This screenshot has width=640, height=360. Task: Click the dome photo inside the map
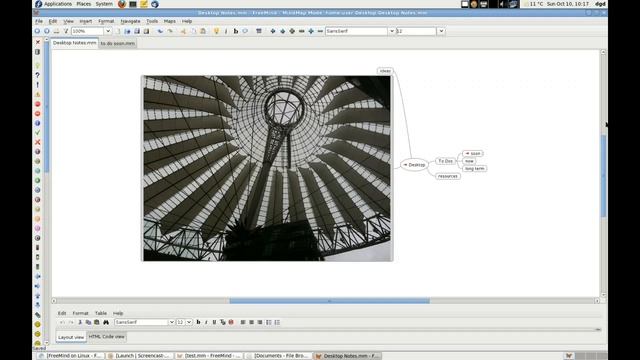tap(267, 168)
